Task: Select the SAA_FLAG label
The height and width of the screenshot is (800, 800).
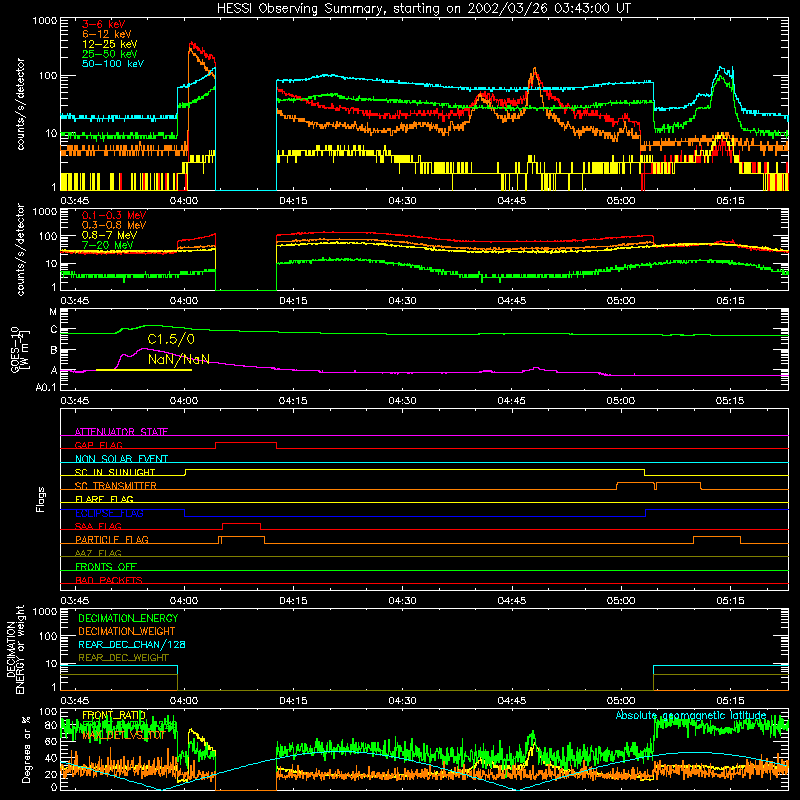Action: 98,526
